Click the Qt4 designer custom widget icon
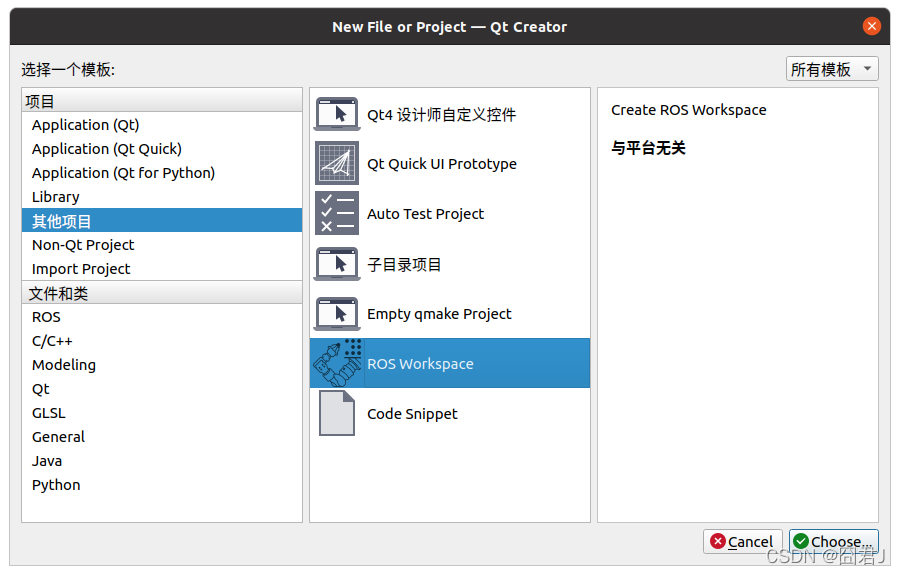This screenshot has height=575, width=900. tap(337, 114)
